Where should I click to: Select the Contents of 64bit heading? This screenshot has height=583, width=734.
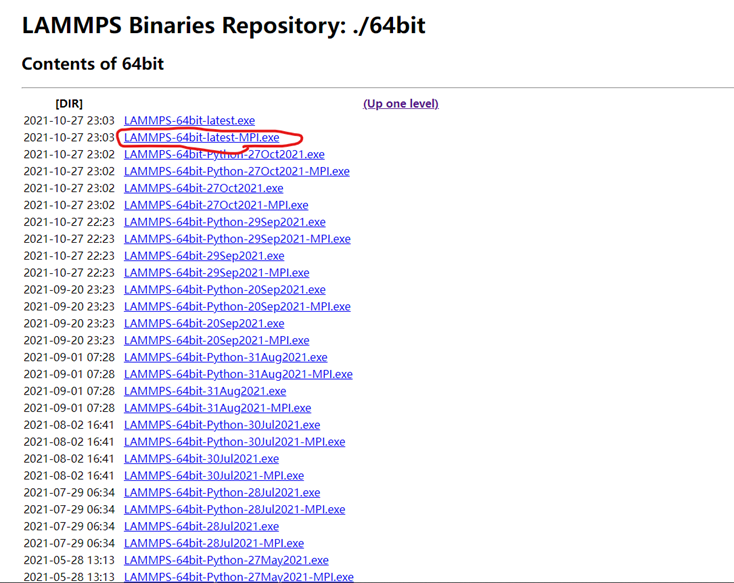93,64
